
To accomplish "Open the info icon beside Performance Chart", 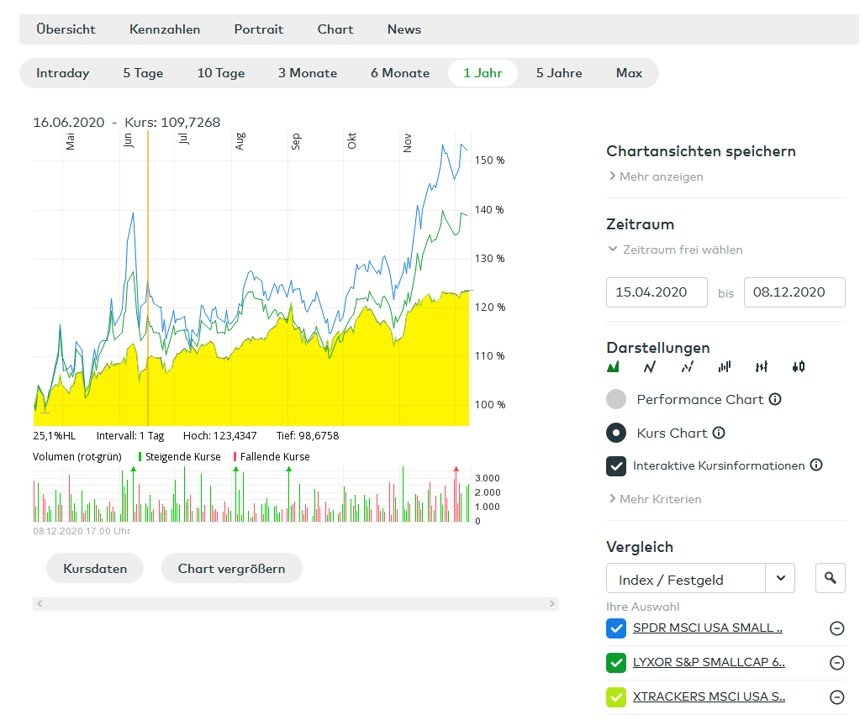I will tap(775, 399).
